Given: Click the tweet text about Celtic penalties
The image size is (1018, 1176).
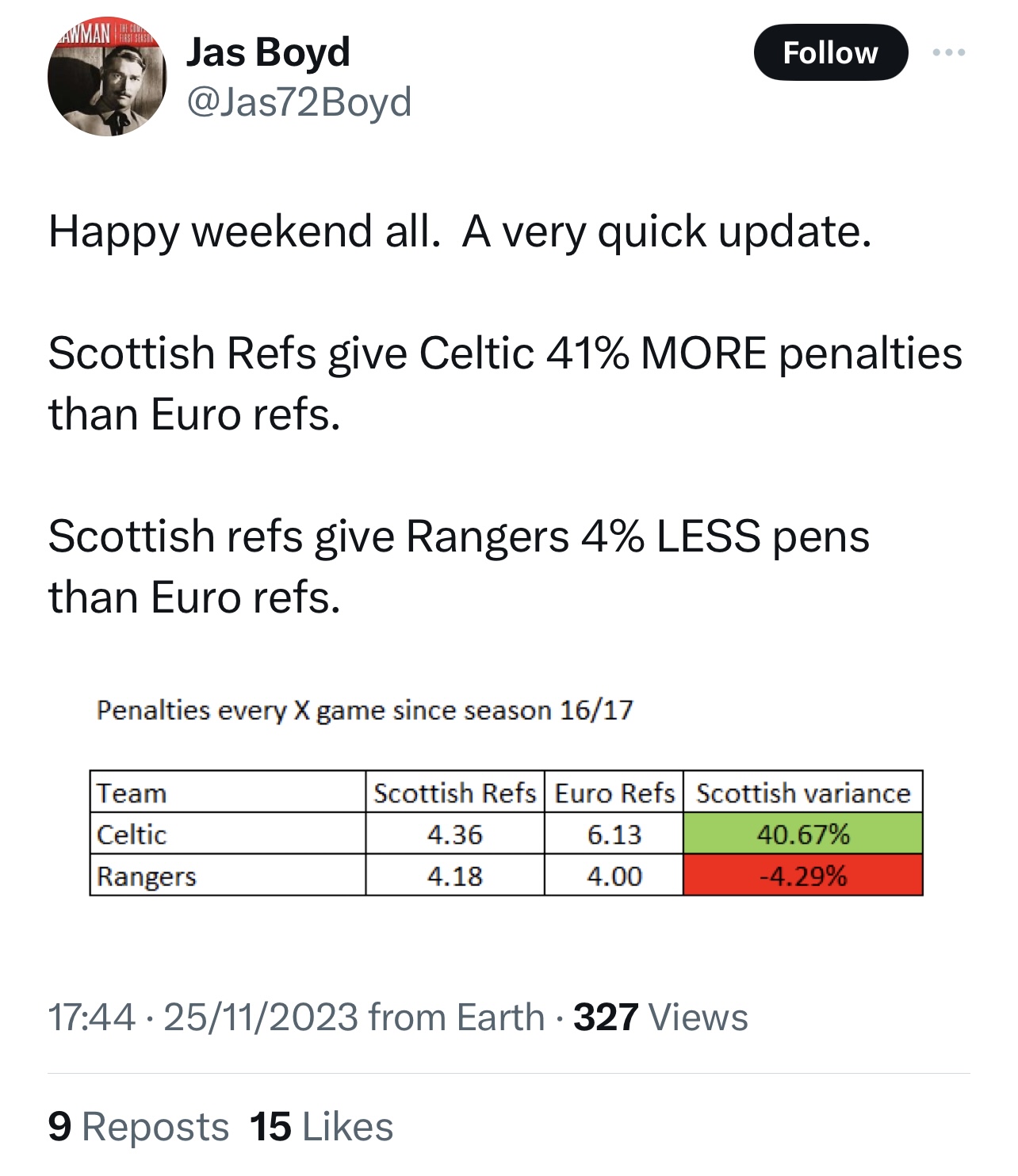Looking at the screenshot, I should tap(506, 384).
